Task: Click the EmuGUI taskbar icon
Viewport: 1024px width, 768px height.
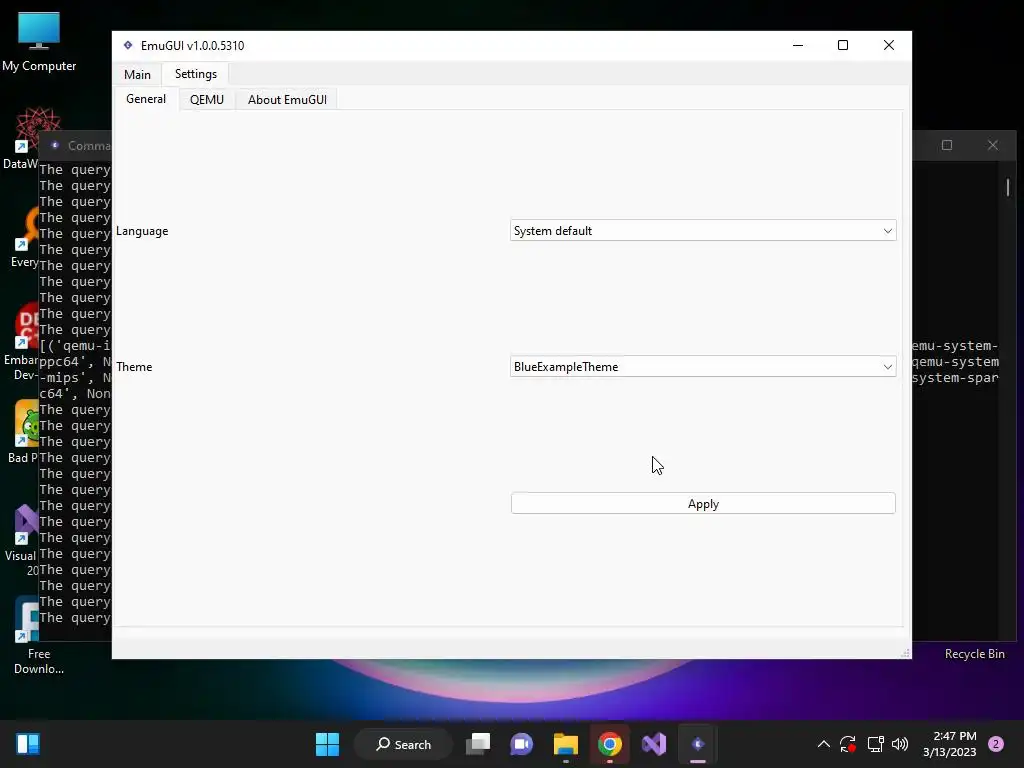Action: 697,744
